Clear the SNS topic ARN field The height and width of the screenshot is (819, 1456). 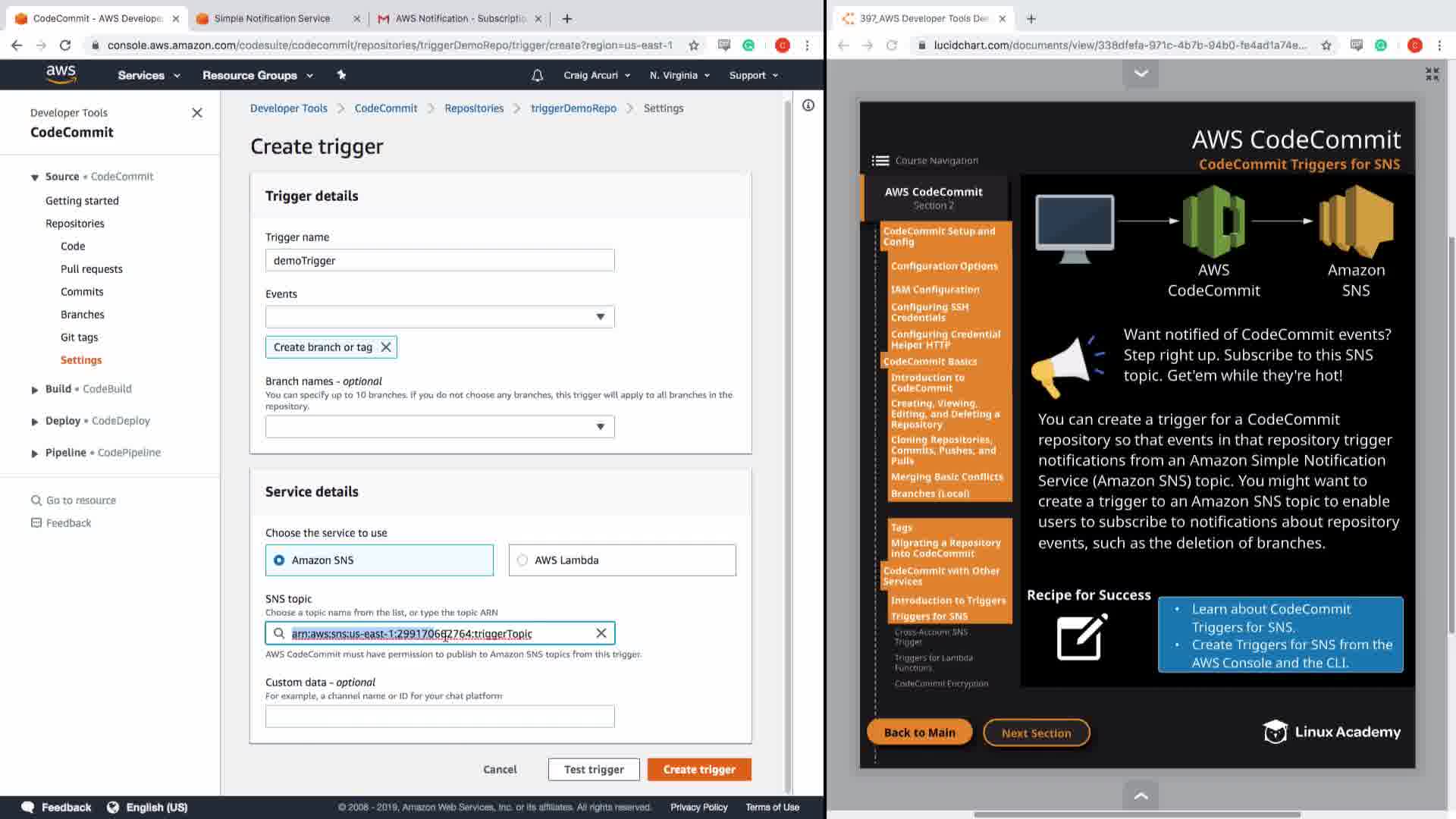(x=601, y=633)
